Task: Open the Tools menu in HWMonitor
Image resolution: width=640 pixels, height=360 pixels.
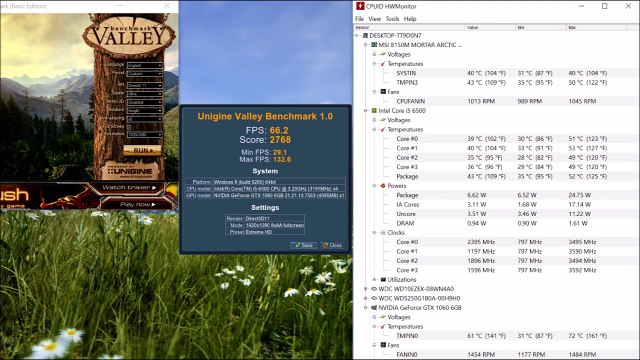Action: coord(392,19)
